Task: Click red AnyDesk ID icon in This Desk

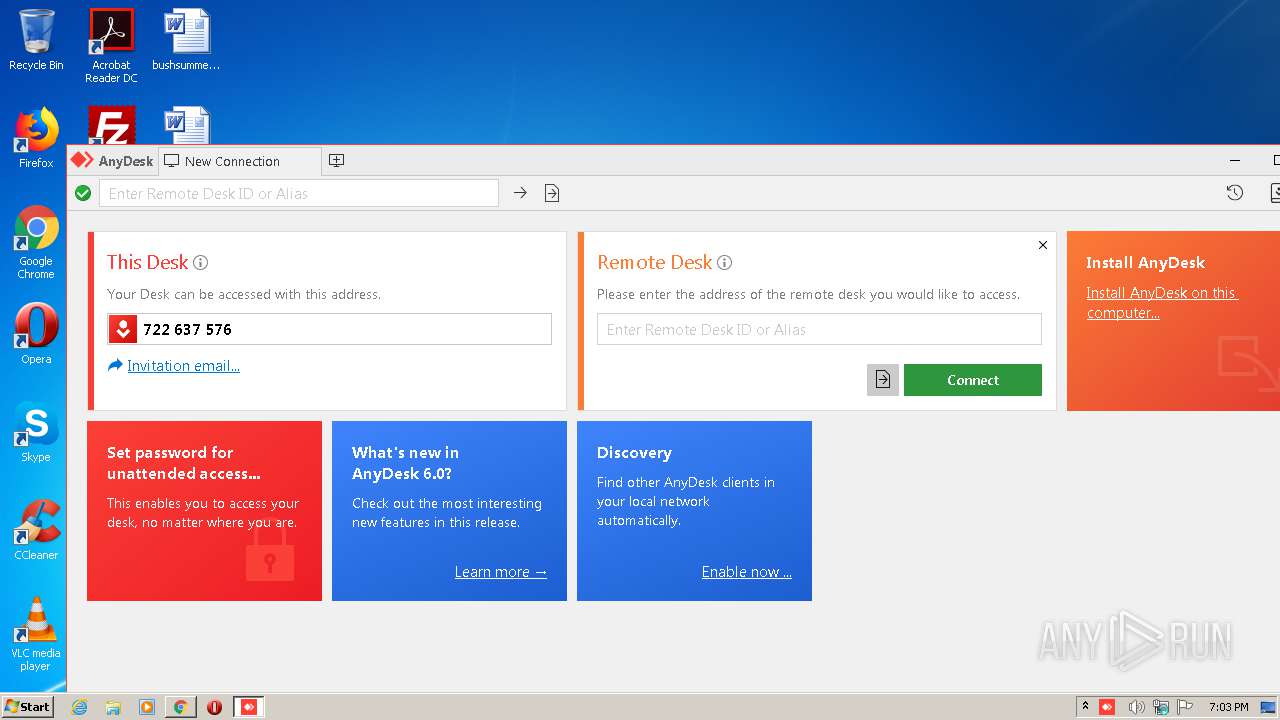Action: pos(122,329)
